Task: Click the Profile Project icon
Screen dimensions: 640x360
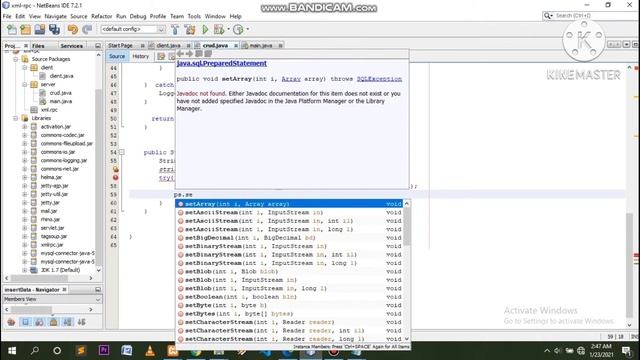Action: point(238,29)
